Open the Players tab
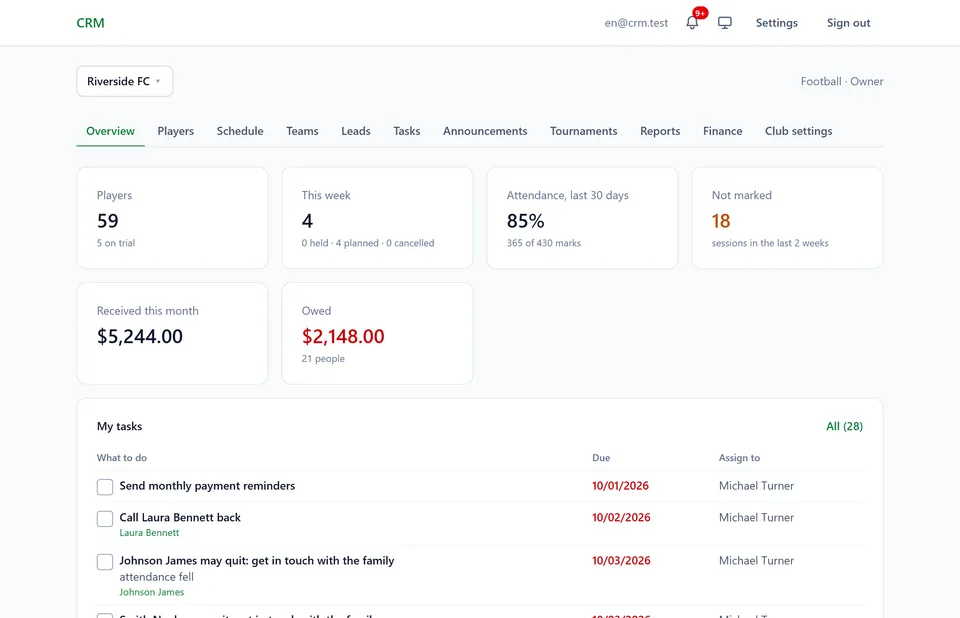Viewport: 960px width, 618px height. point(176,131)
